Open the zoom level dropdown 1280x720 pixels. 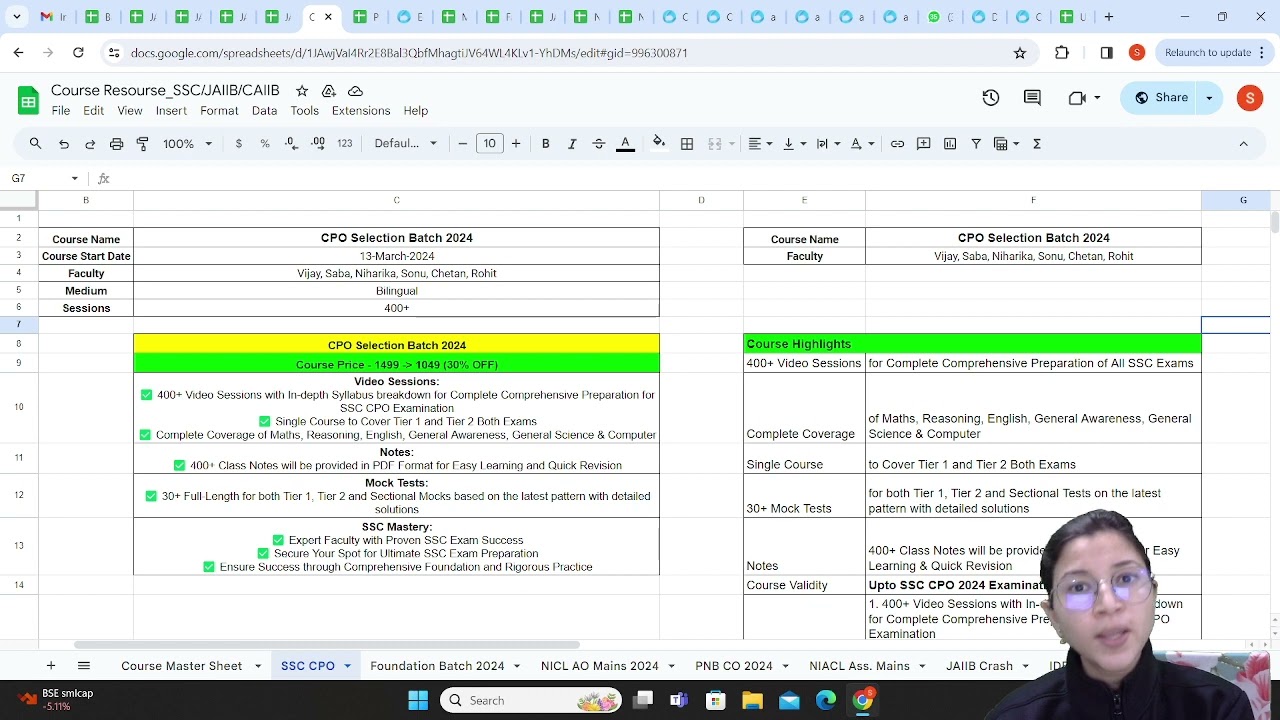pos(186,143)
